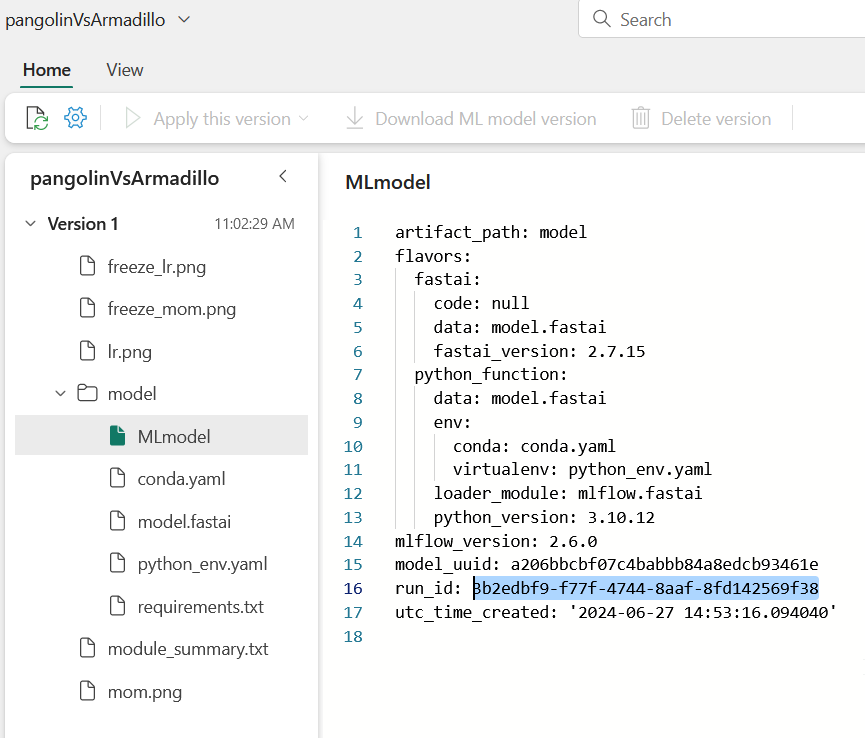Screen dimensions: 865x738
Task: Switch to the View tab
Action: pyautogui.click(x=125, y=70)
